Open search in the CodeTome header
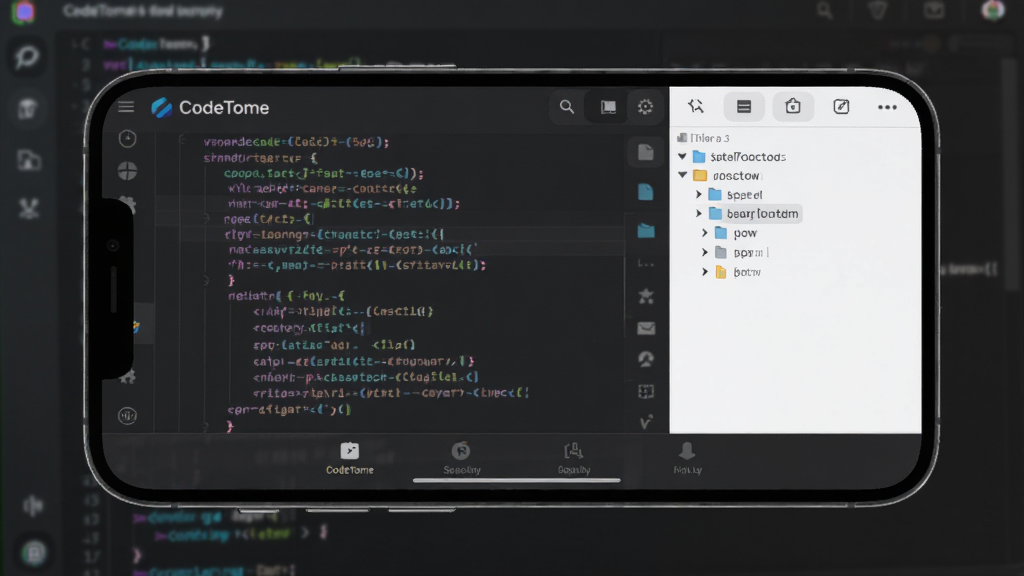Screen dimensions: 1024x576 (x=567, y=106)
